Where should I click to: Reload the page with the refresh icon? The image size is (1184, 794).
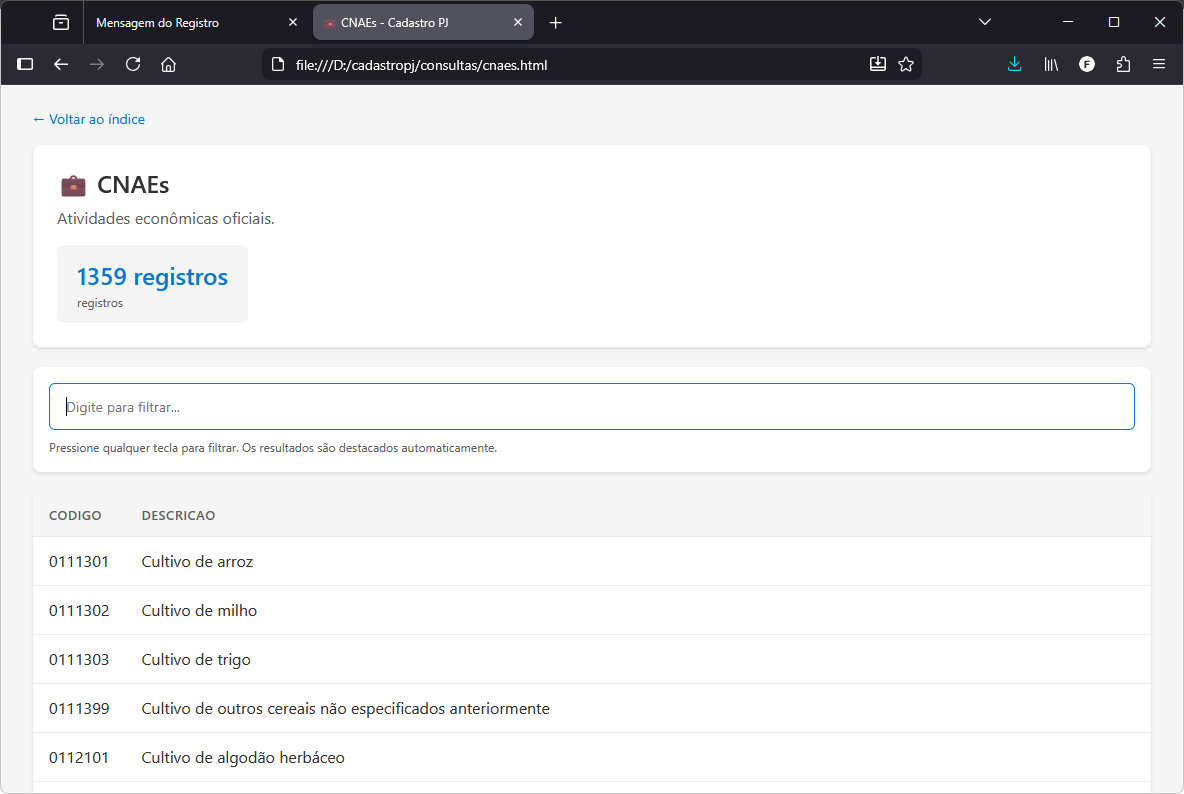click(132, 64)
